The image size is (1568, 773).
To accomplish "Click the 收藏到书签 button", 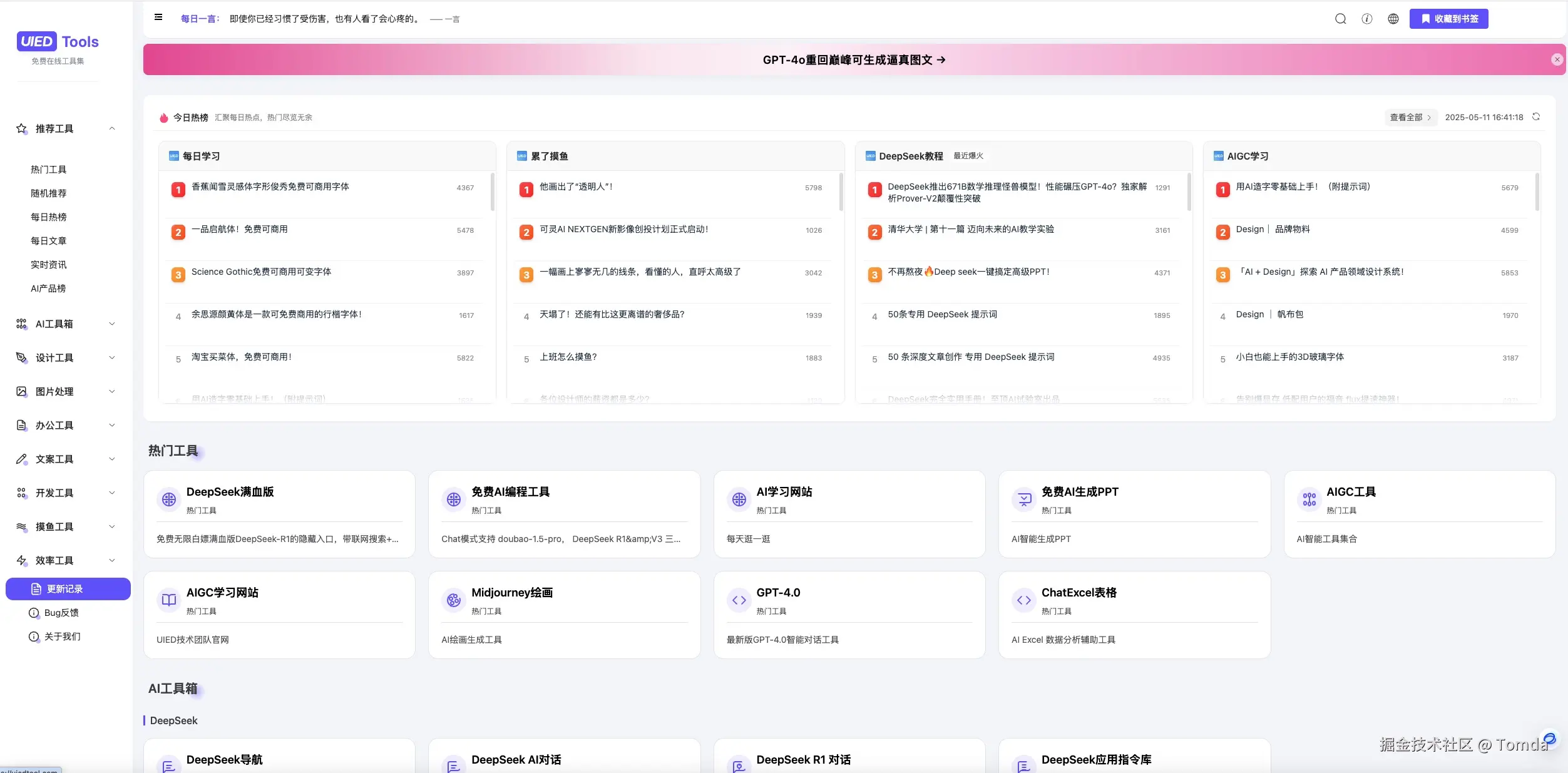I will coord(1448,19).
